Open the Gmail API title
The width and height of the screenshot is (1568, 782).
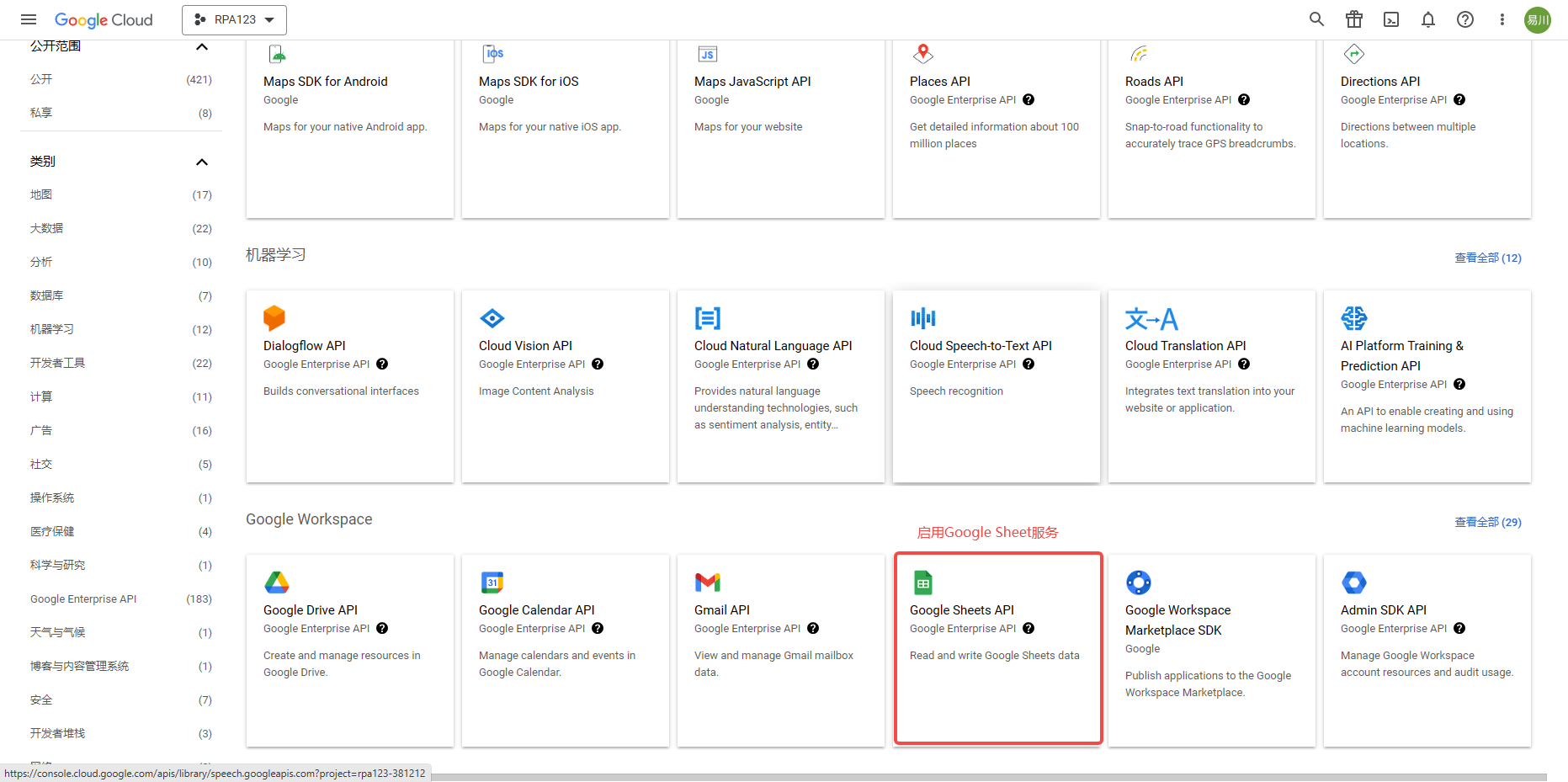pos(721,609)
